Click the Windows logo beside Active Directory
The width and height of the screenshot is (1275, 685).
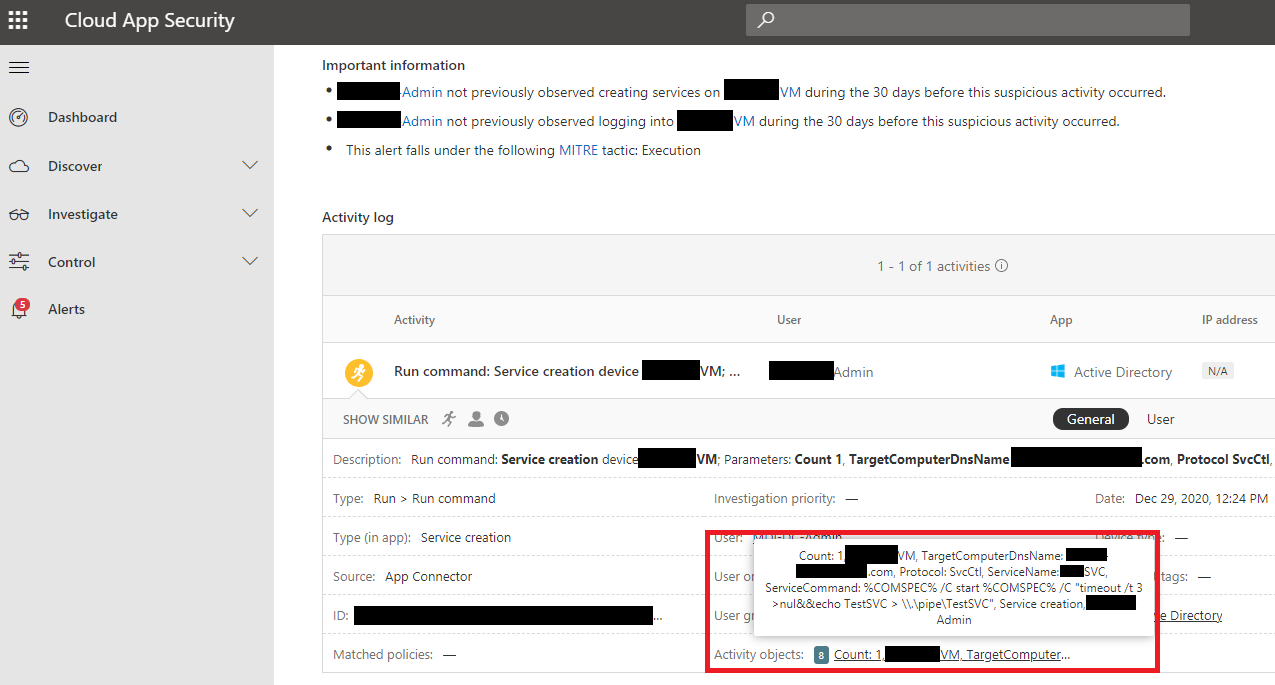[x=1057, y=372]
